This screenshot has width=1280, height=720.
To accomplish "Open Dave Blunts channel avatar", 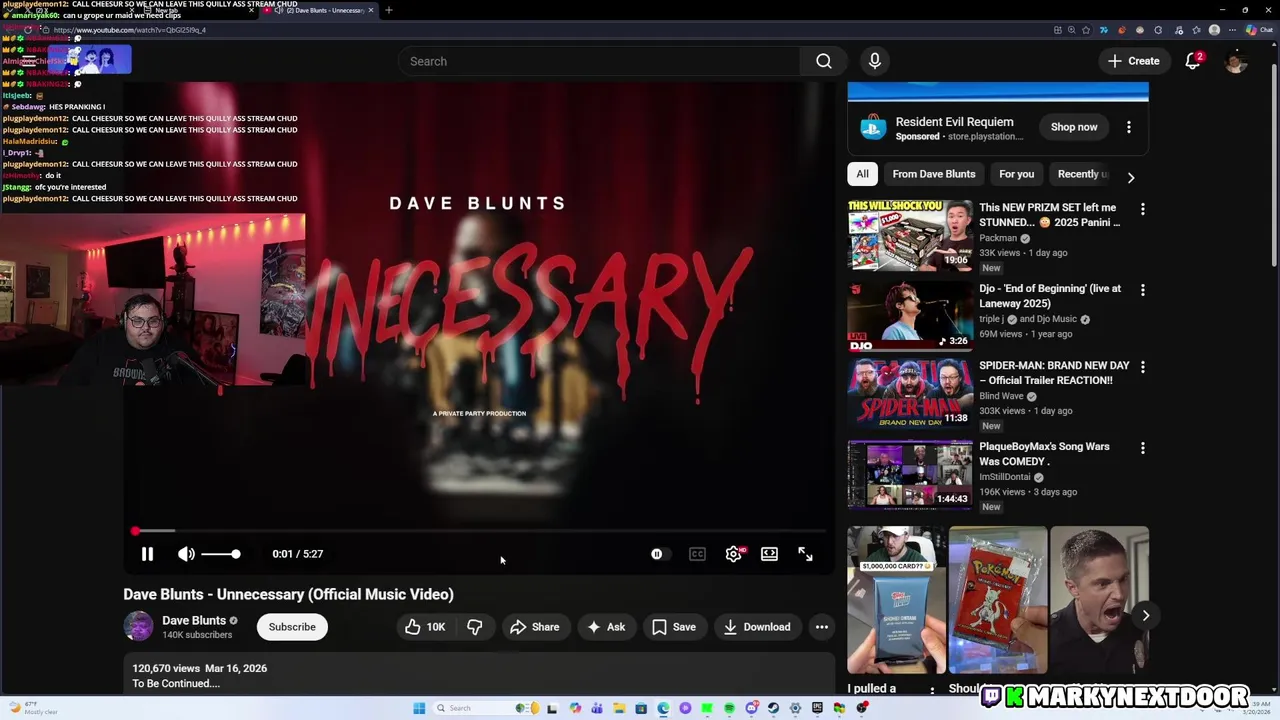I will click(138, 627).
